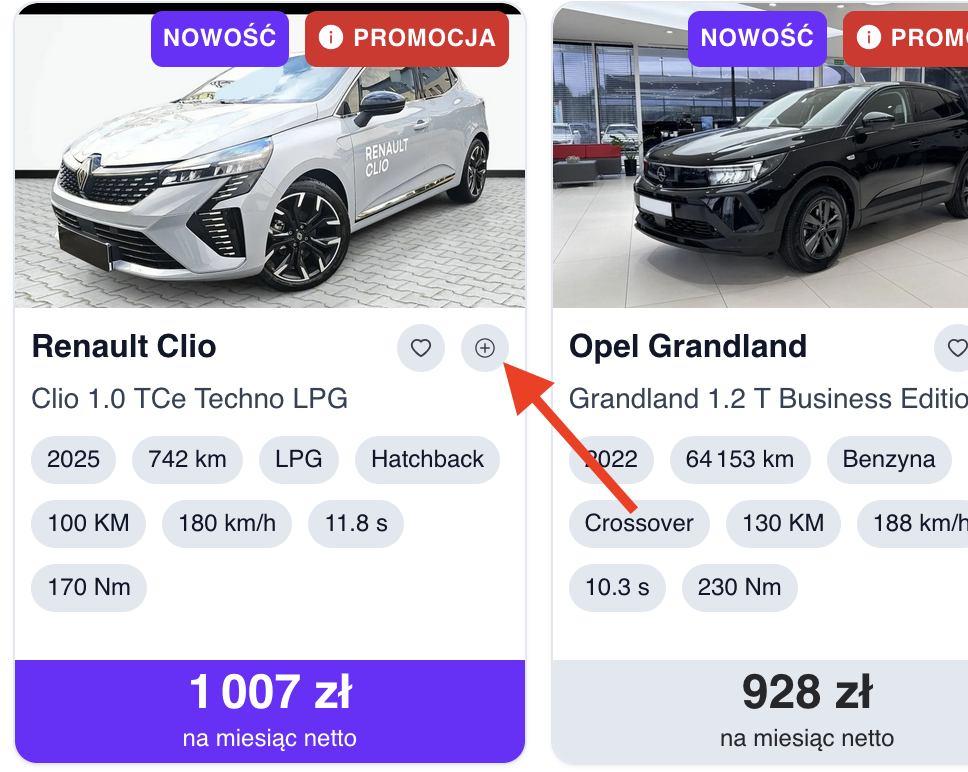
Task: Favorite the Opel Grandland with the heart icon
Action: coord(956,348)
